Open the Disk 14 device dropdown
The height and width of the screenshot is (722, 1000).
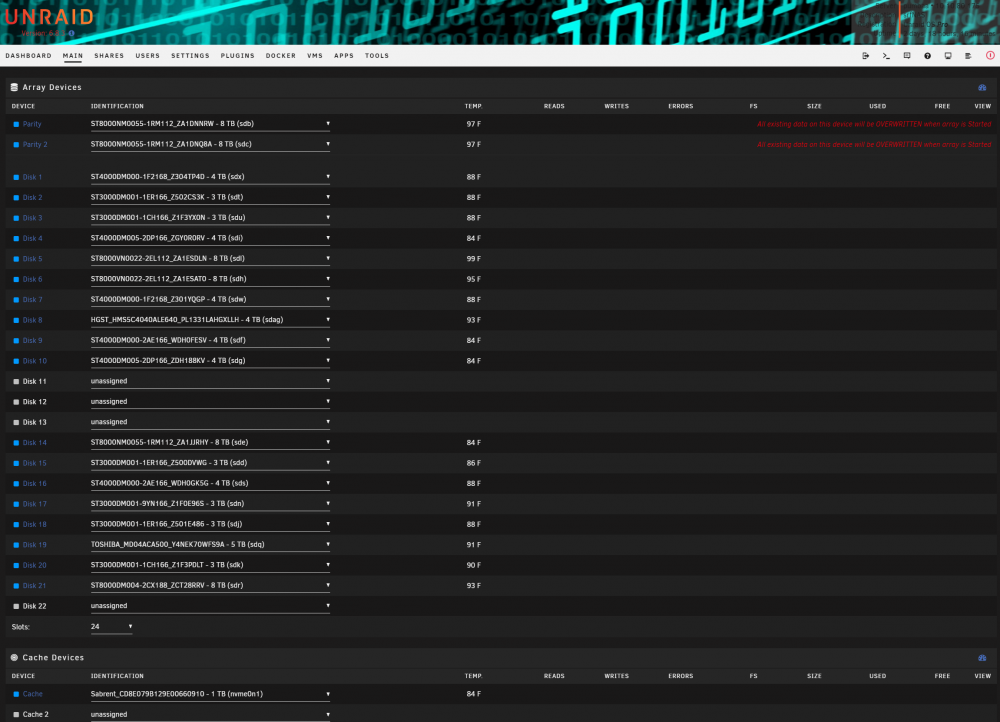point(210,442)
